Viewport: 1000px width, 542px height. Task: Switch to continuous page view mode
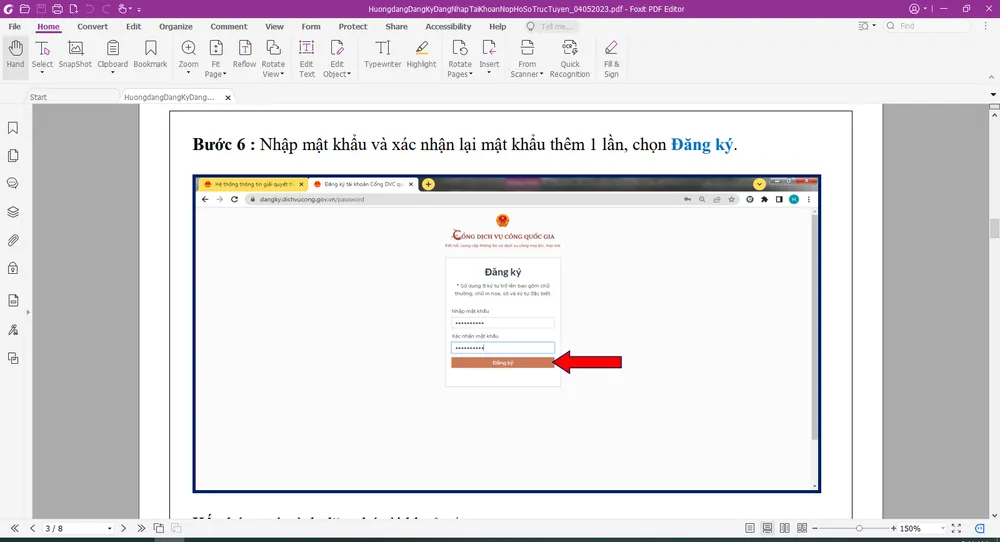click(767, 528)
